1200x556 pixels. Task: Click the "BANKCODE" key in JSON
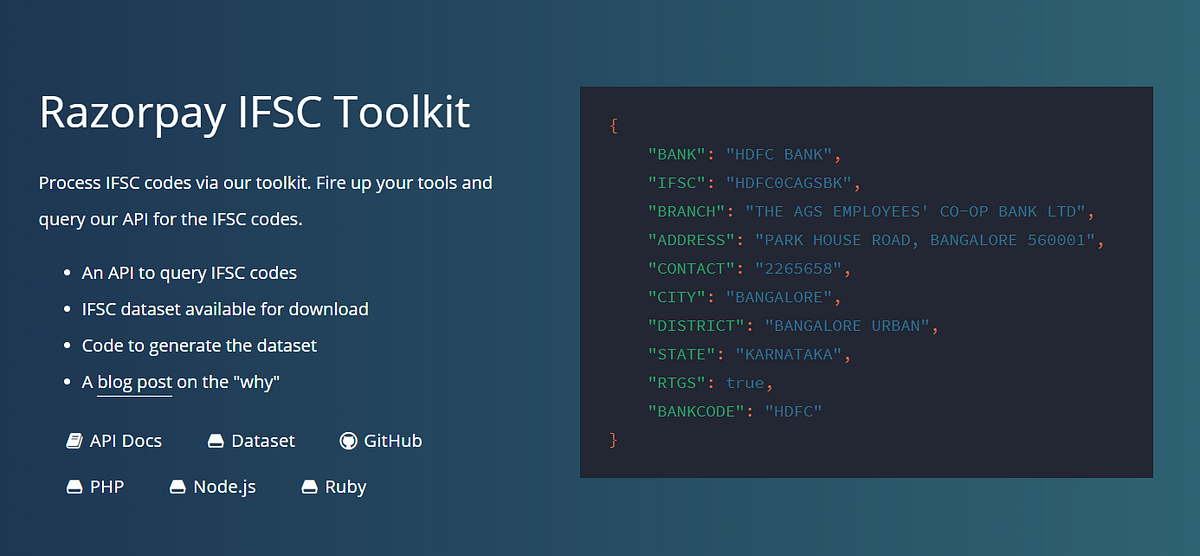pos(697,411)
